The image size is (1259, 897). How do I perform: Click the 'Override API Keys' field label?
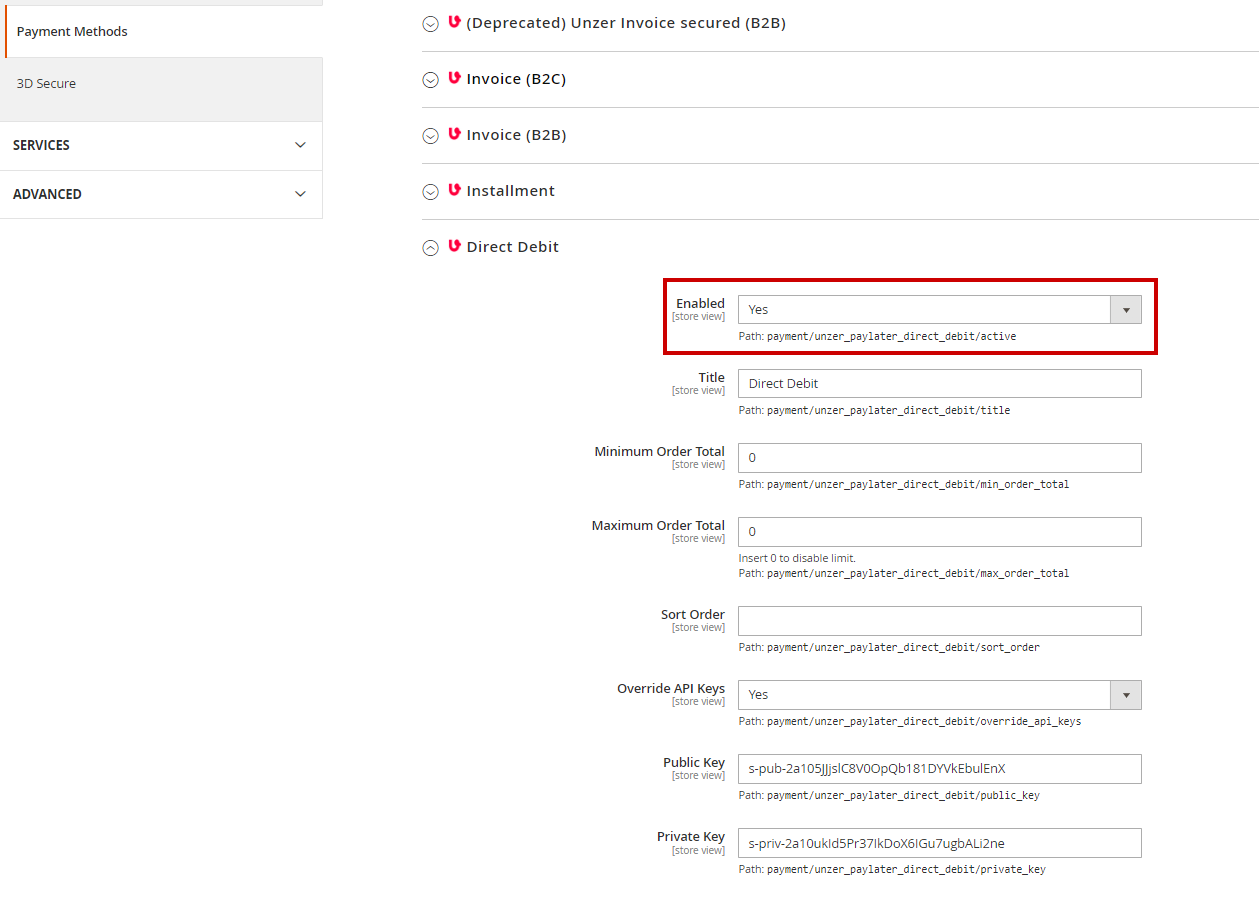671,689
